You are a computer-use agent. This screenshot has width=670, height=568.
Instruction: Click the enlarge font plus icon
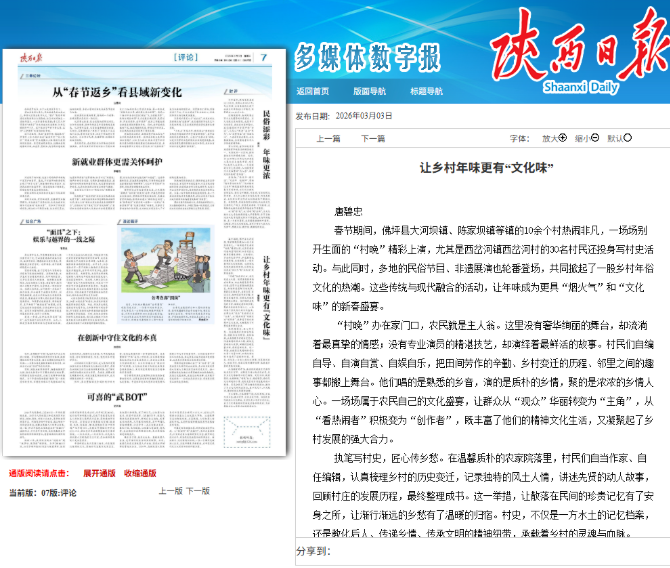point(562,139)
